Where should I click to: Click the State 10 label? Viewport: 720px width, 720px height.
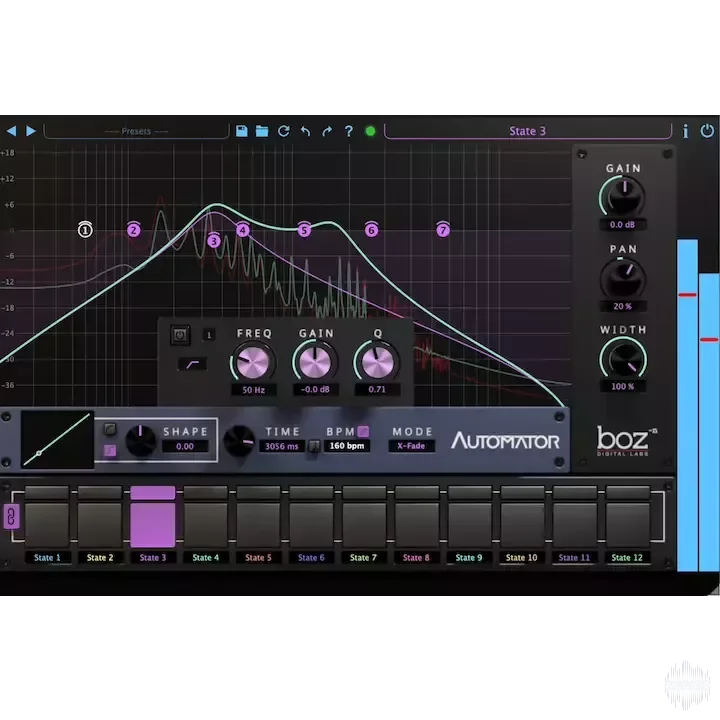click(522, 557)
